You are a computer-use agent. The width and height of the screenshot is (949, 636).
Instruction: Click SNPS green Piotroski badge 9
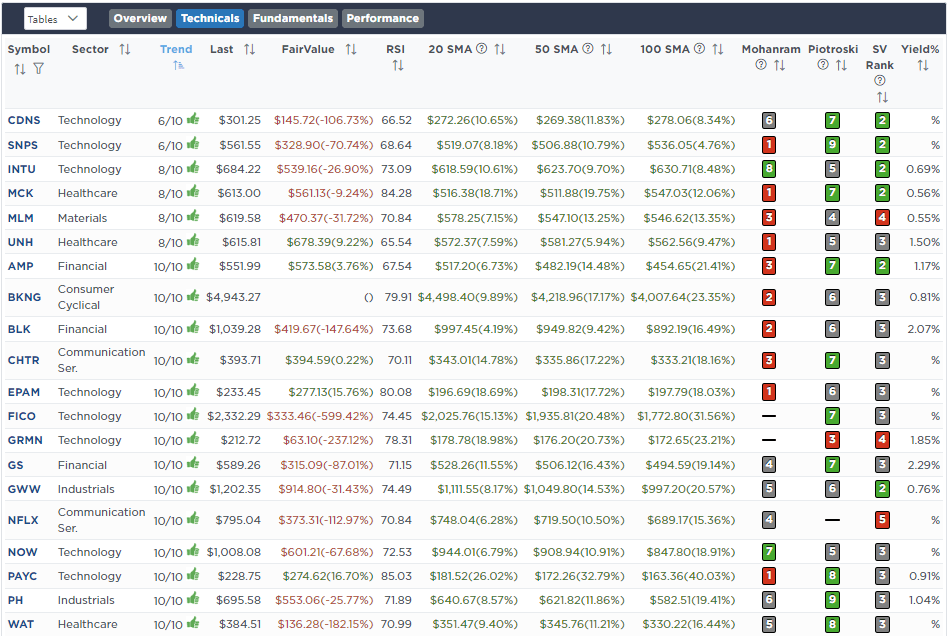832,145
